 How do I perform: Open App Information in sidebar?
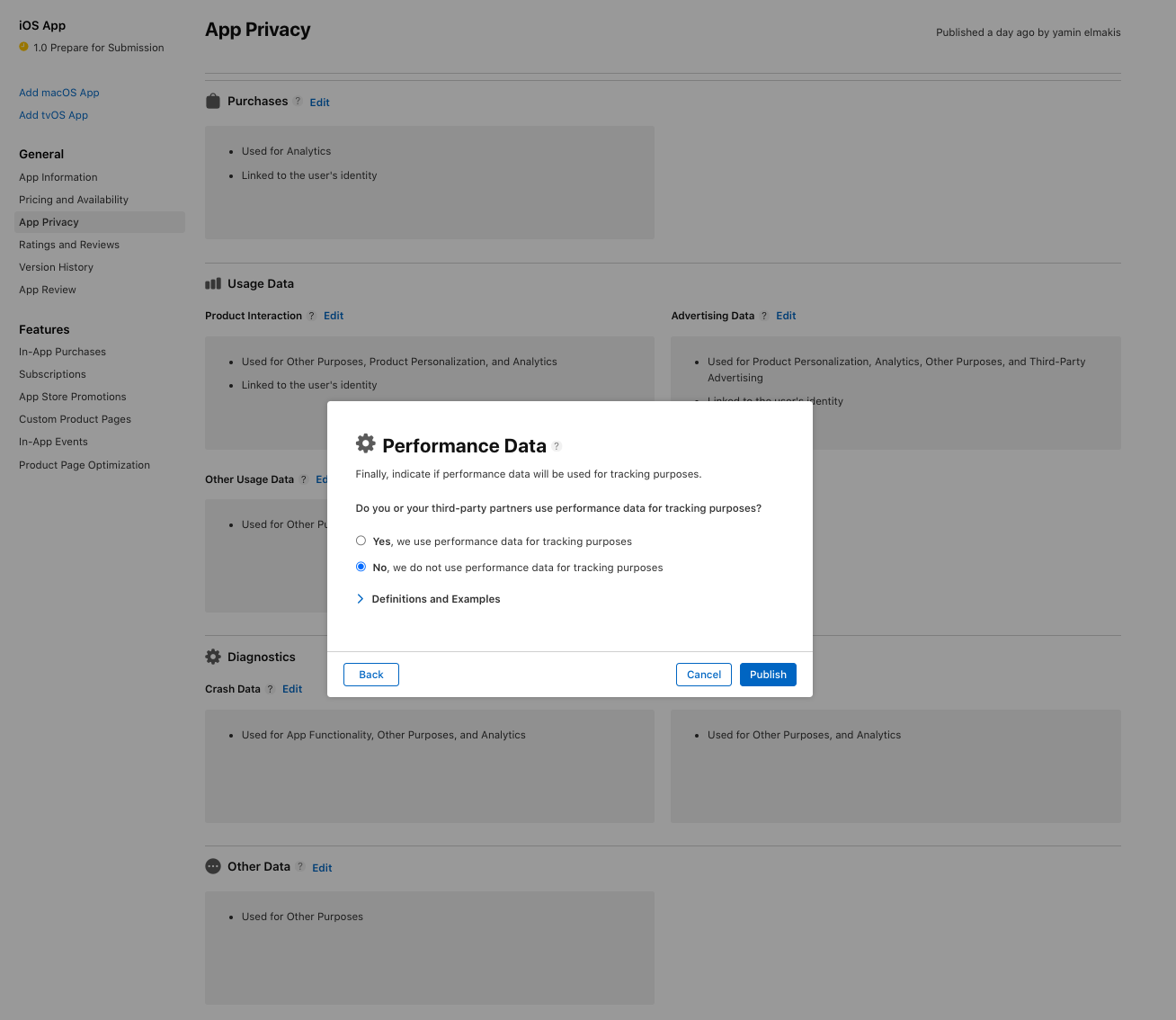(x=58, y=177)
